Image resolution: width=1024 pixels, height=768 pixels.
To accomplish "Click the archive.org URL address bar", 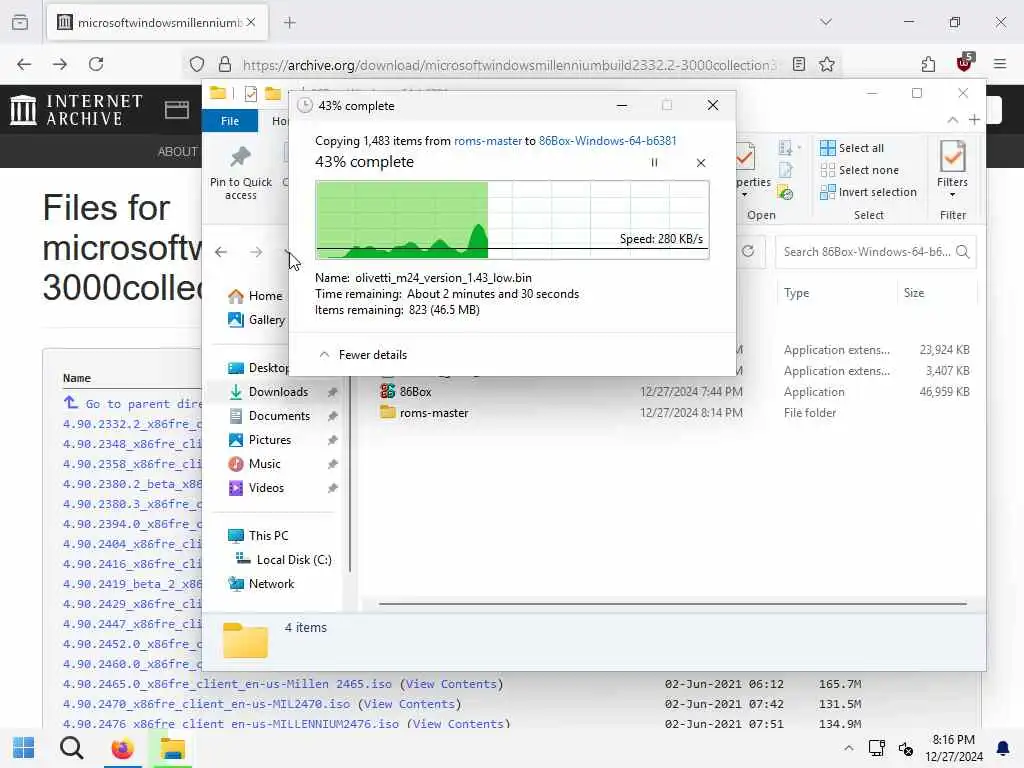I will pyautogui.click(x=509, y=65).
